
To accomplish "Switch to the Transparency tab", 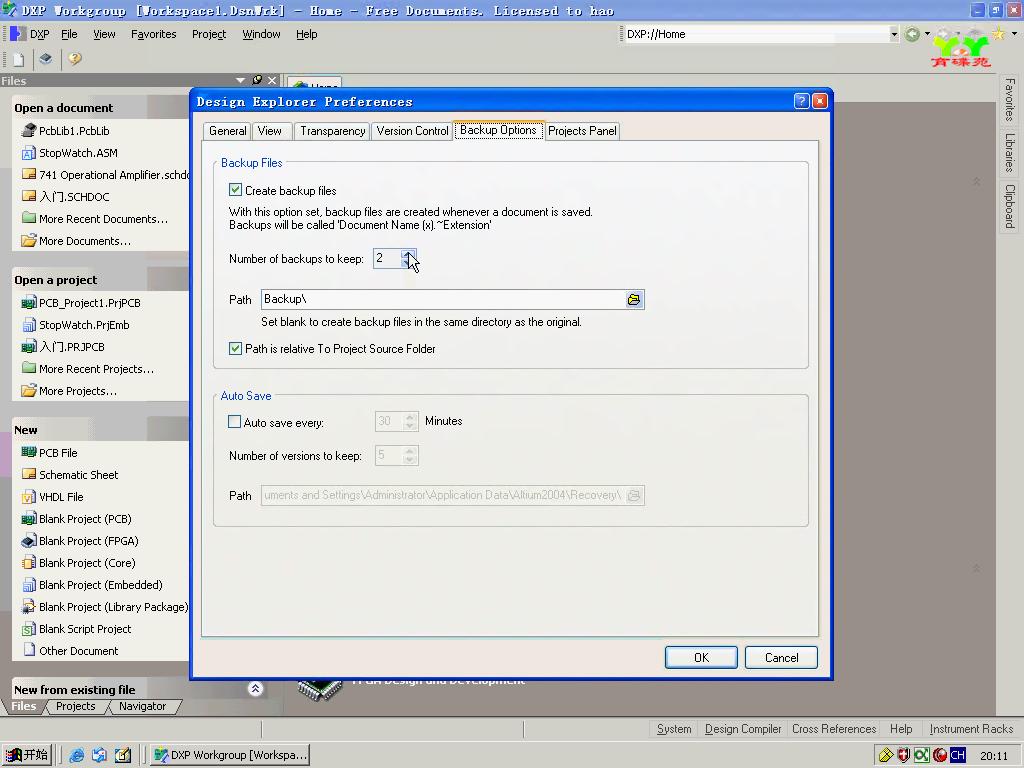I will click(x=332, y=131).
